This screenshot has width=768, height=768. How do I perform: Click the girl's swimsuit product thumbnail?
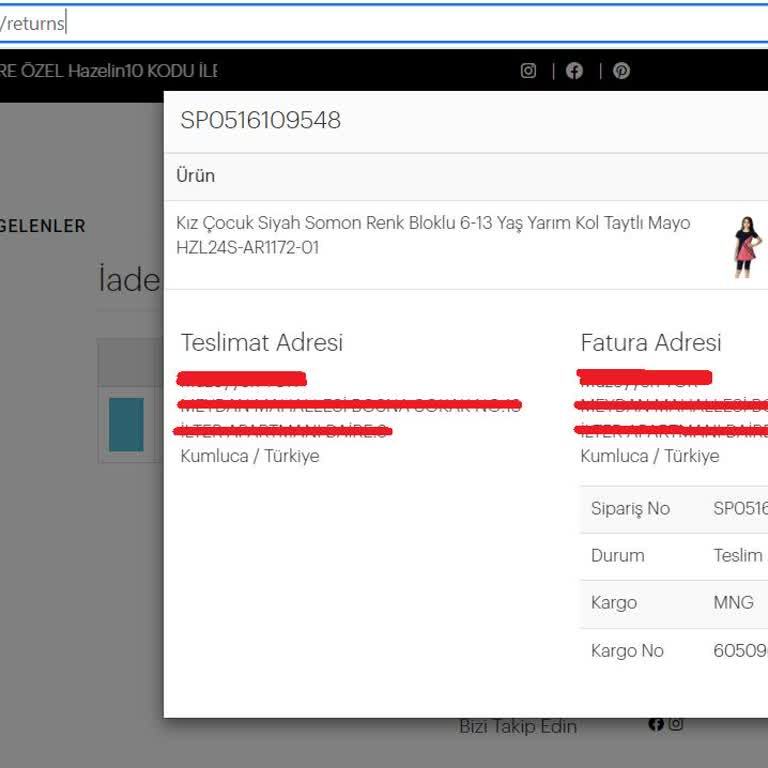(x=746, y=246)
